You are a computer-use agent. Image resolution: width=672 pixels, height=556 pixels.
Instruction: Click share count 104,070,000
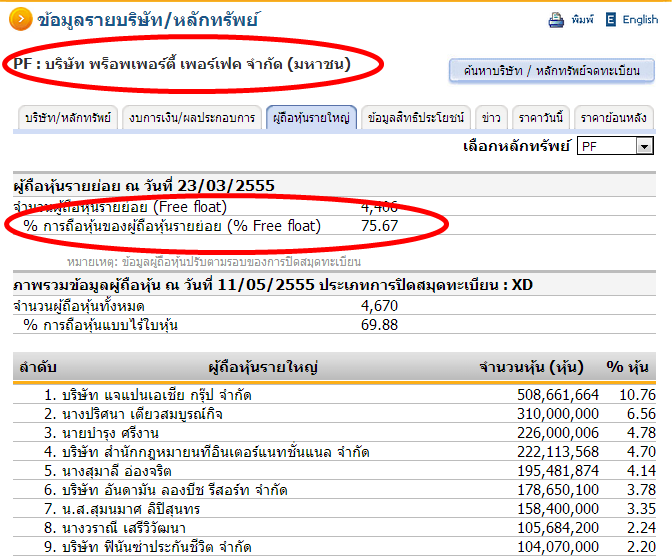click(558, 547)
